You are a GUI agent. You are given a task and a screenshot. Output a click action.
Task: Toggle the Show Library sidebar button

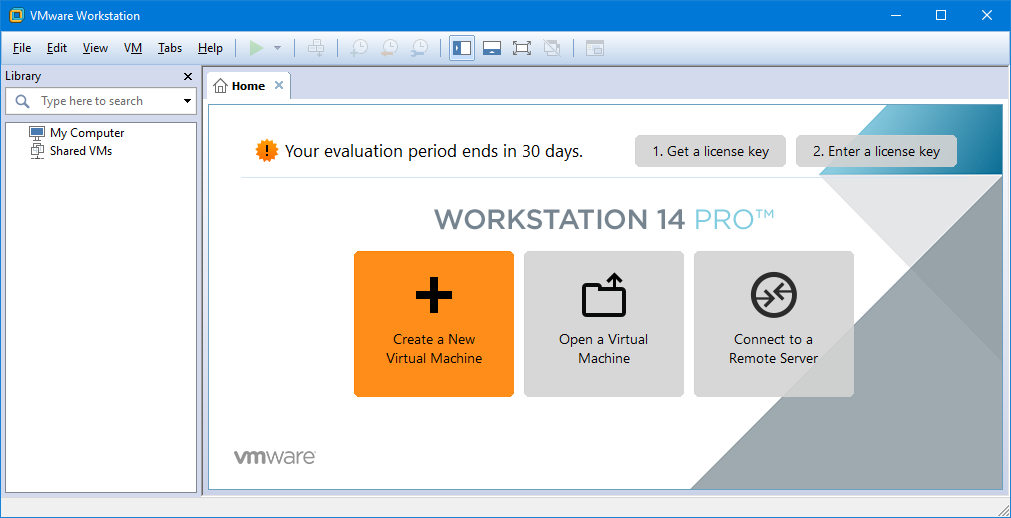[x=461, y=48]
